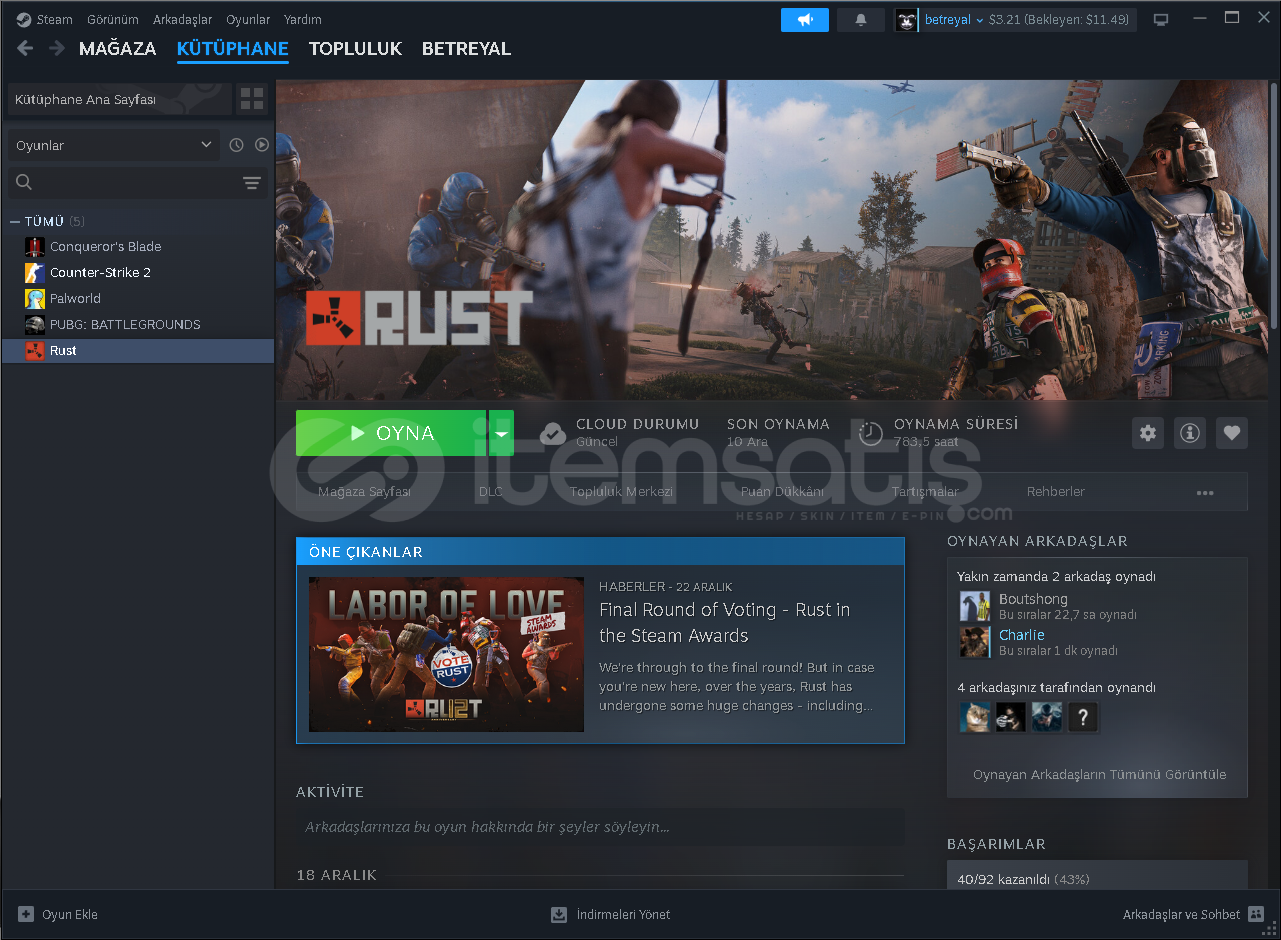Show Rust game info icon
1281x940 pixels.
click(1190, 433)
